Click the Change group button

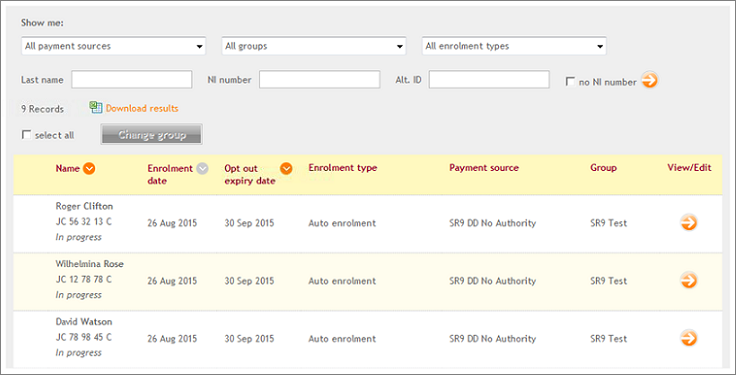[x=152, y=135]
